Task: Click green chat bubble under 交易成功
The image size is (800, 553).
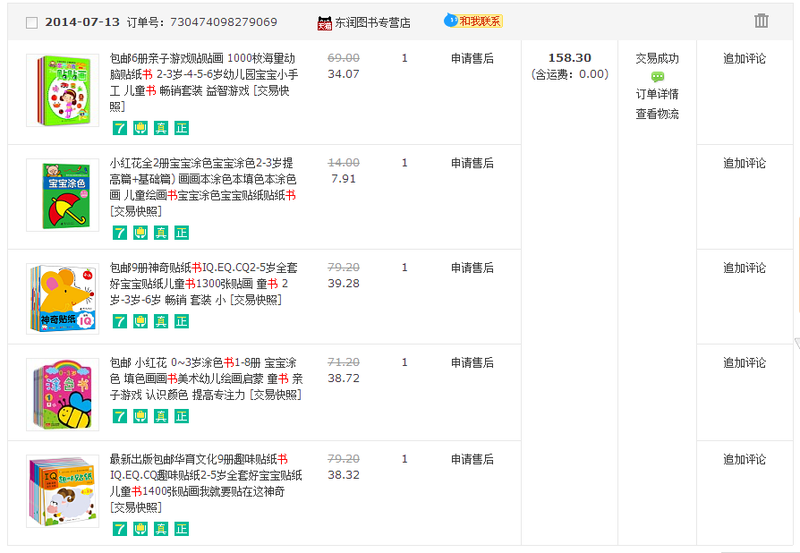Action: (657, 77)
